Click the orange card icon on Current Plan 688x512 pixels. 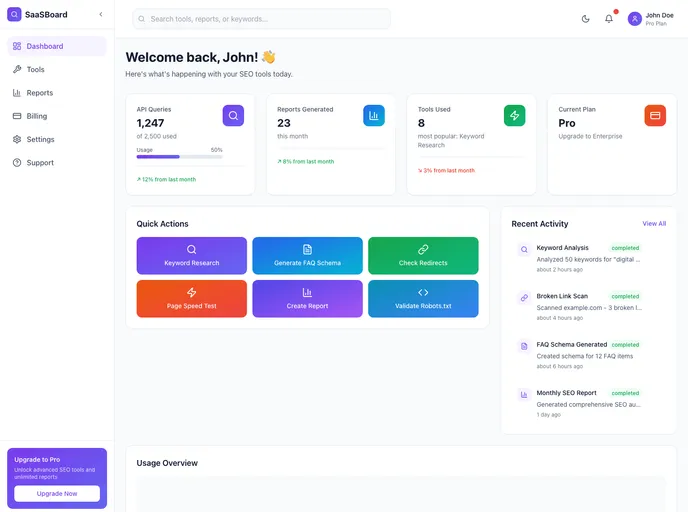[655, 115]
